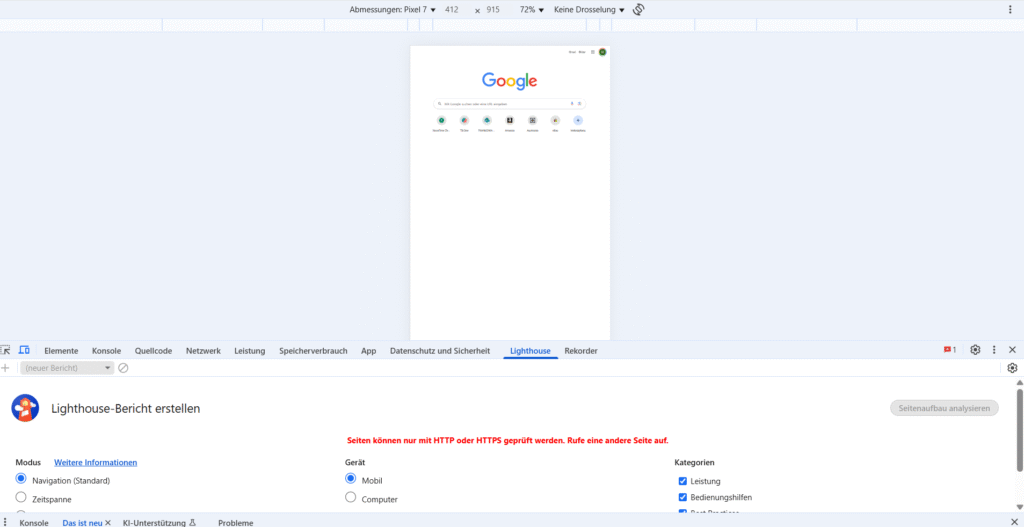1024x527 pixels.
Task: Click the scrollbar up arrow
Action: point(1019,383)
